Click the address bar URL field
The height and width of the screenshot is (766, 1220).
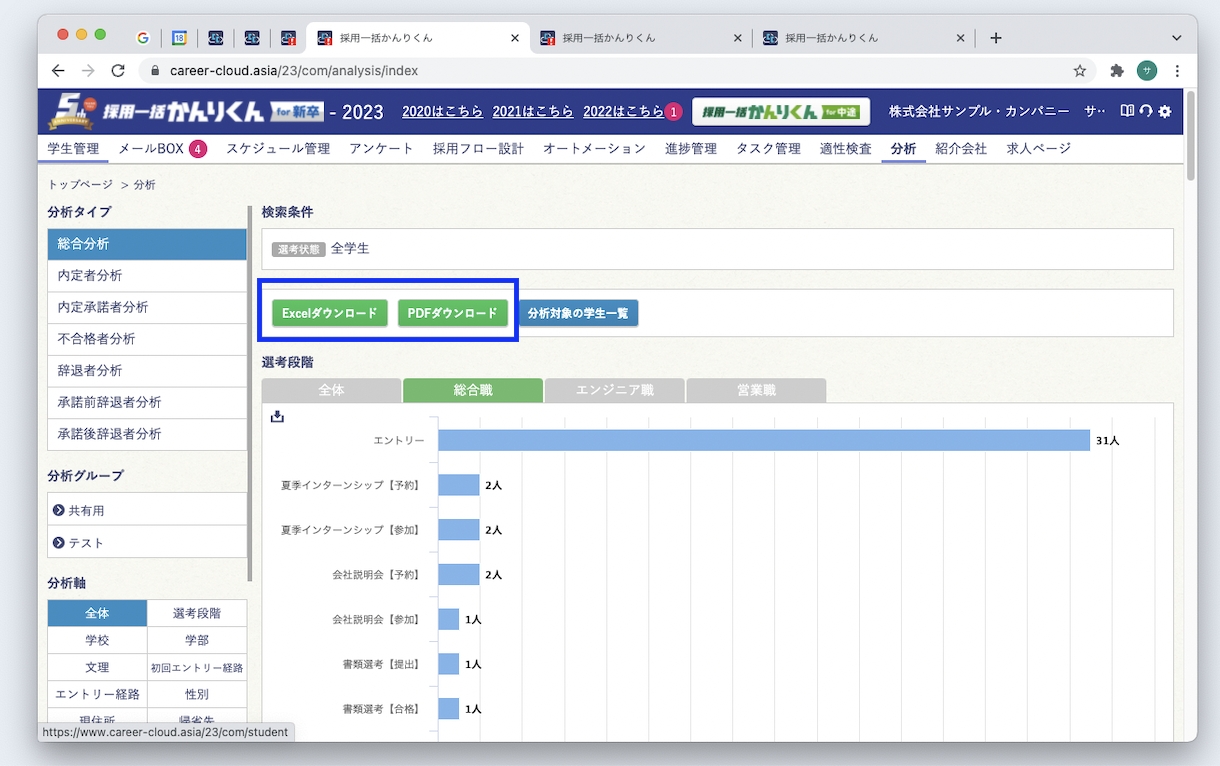[x=600, y=71]
